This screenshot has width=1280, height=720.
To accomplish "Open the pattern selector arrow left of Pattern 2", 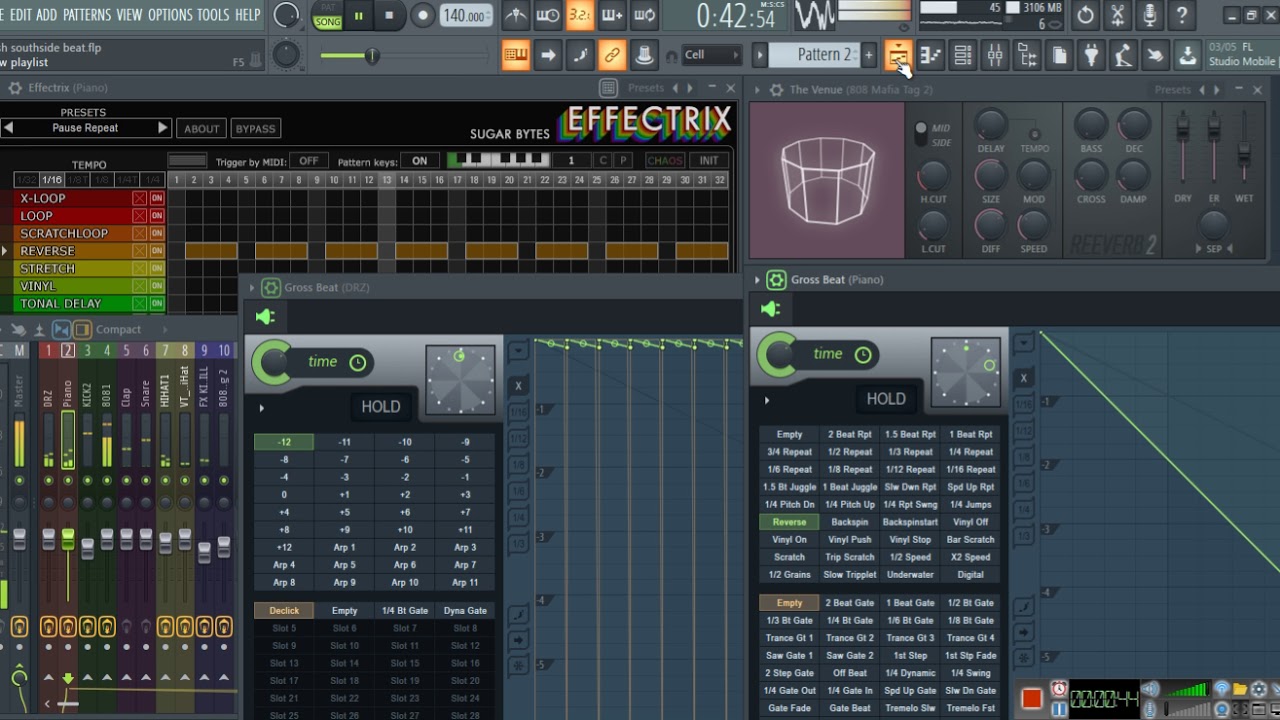I will (760, 55).
